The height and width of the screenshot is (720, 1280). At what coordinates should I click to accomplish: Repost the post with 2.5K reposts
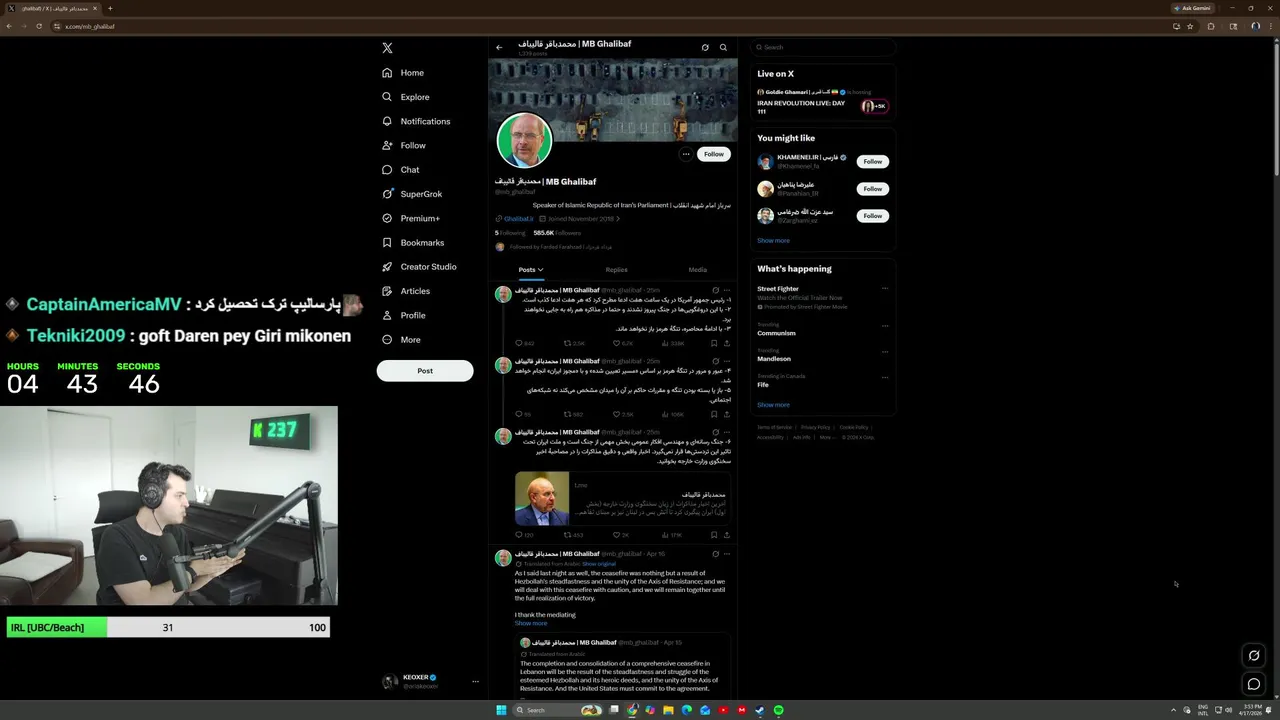click(x=568, y=343)
